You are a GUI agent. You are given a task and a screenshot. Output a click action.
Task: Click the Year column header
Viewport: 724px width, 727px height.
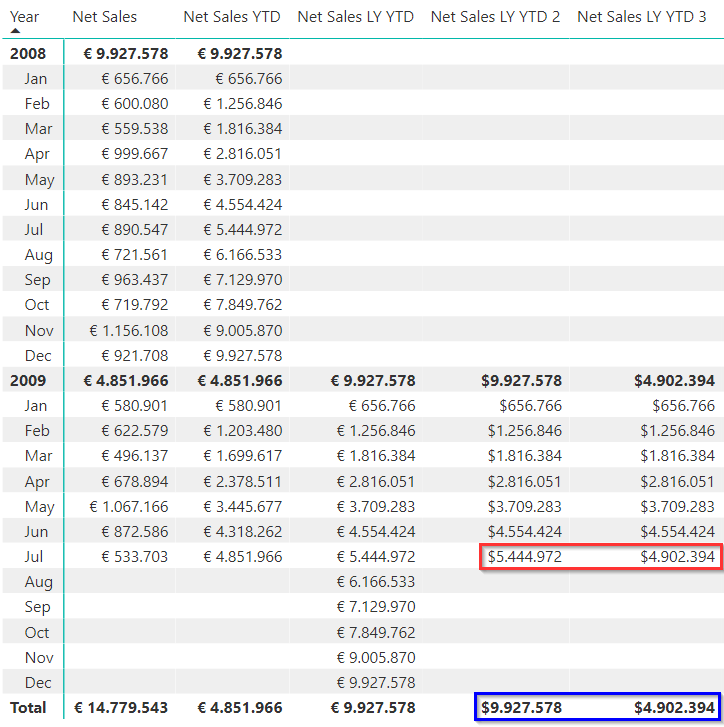(x=24, y=16)
